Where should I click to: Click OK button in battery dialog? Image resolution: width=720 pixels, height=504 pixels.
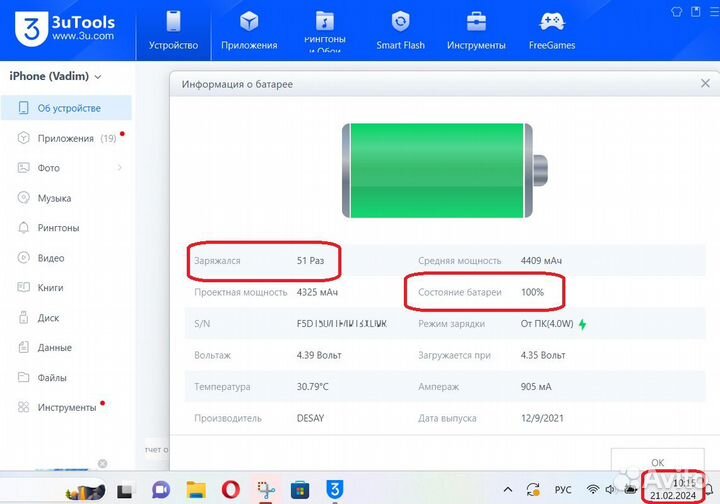(x=656, y=462)
